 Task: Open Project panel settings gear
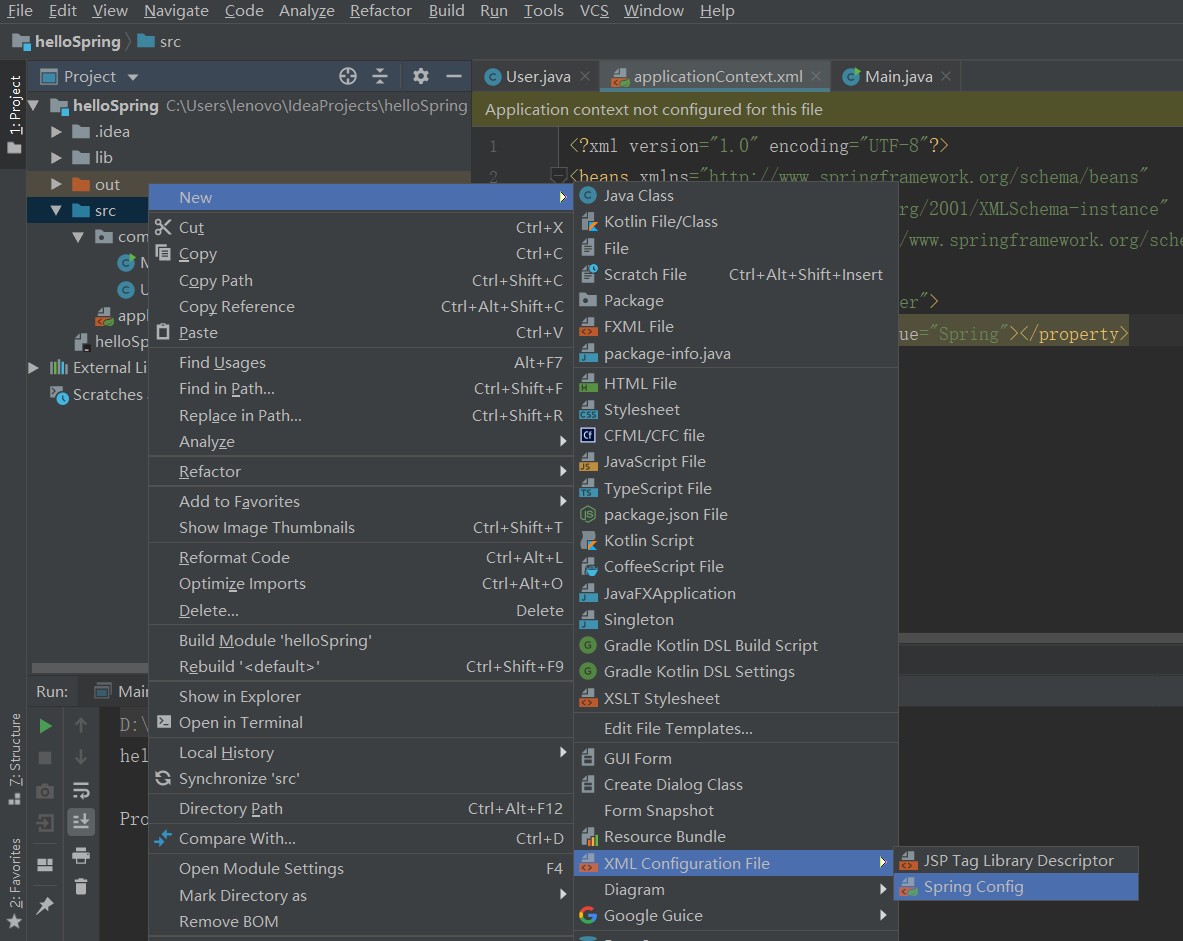421,76
